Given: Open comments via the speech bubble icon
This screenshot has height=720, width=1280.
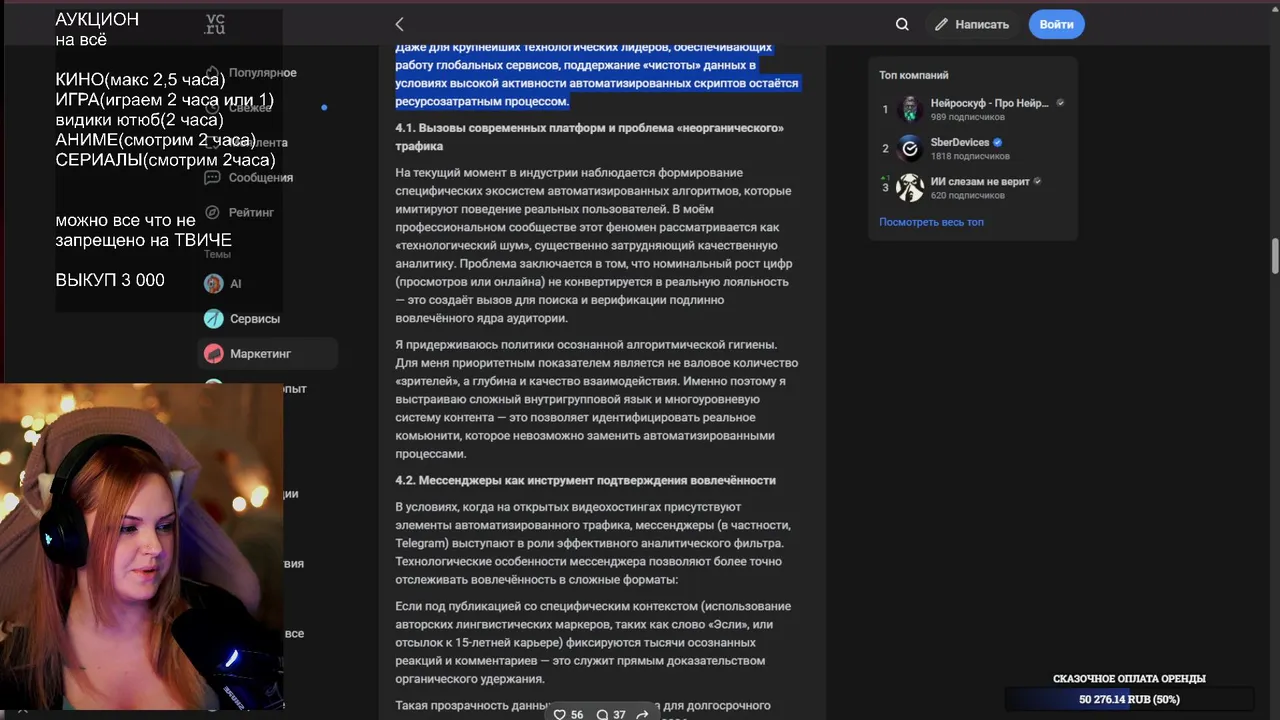Looking at the screenshot, I should click(x=602, y=714).
